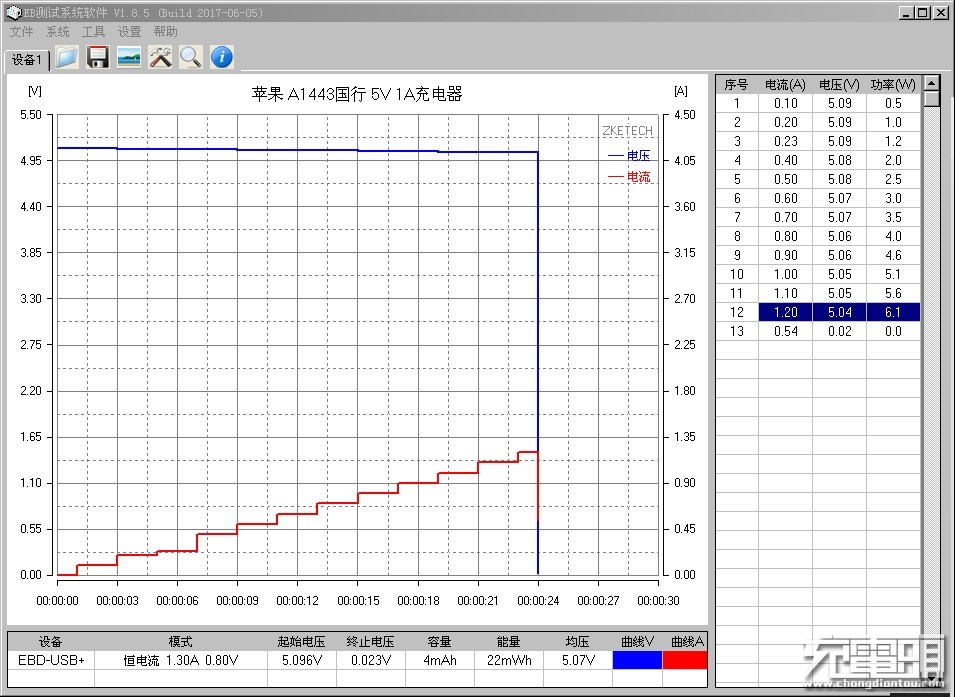Click the data table scrollbar thumb
Viewport: 955px width, 697px height.
(x=931, y=99)
